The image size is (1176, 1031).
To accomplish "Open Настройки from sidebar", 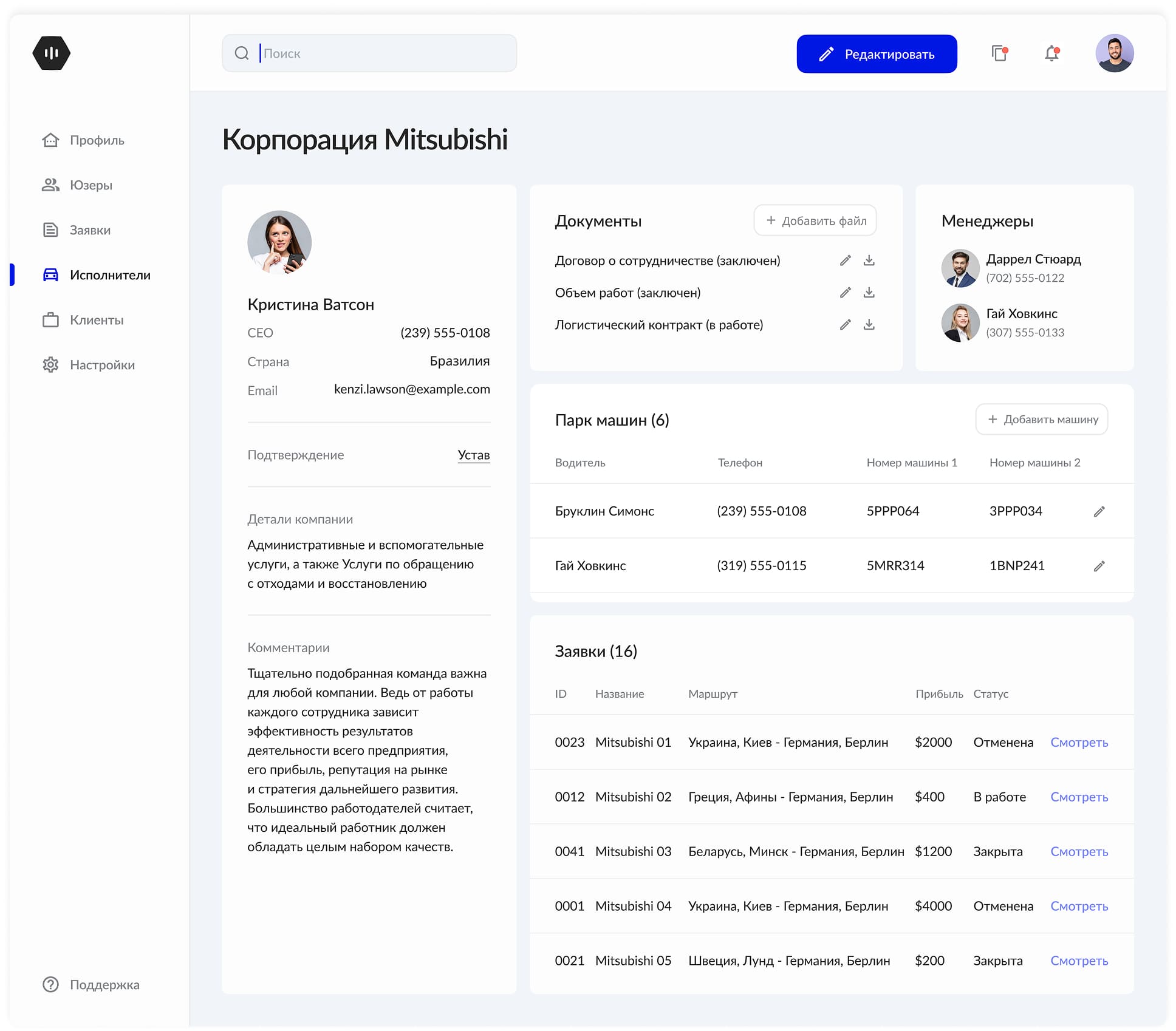I will pyautogui.click(x=101, y=365).
